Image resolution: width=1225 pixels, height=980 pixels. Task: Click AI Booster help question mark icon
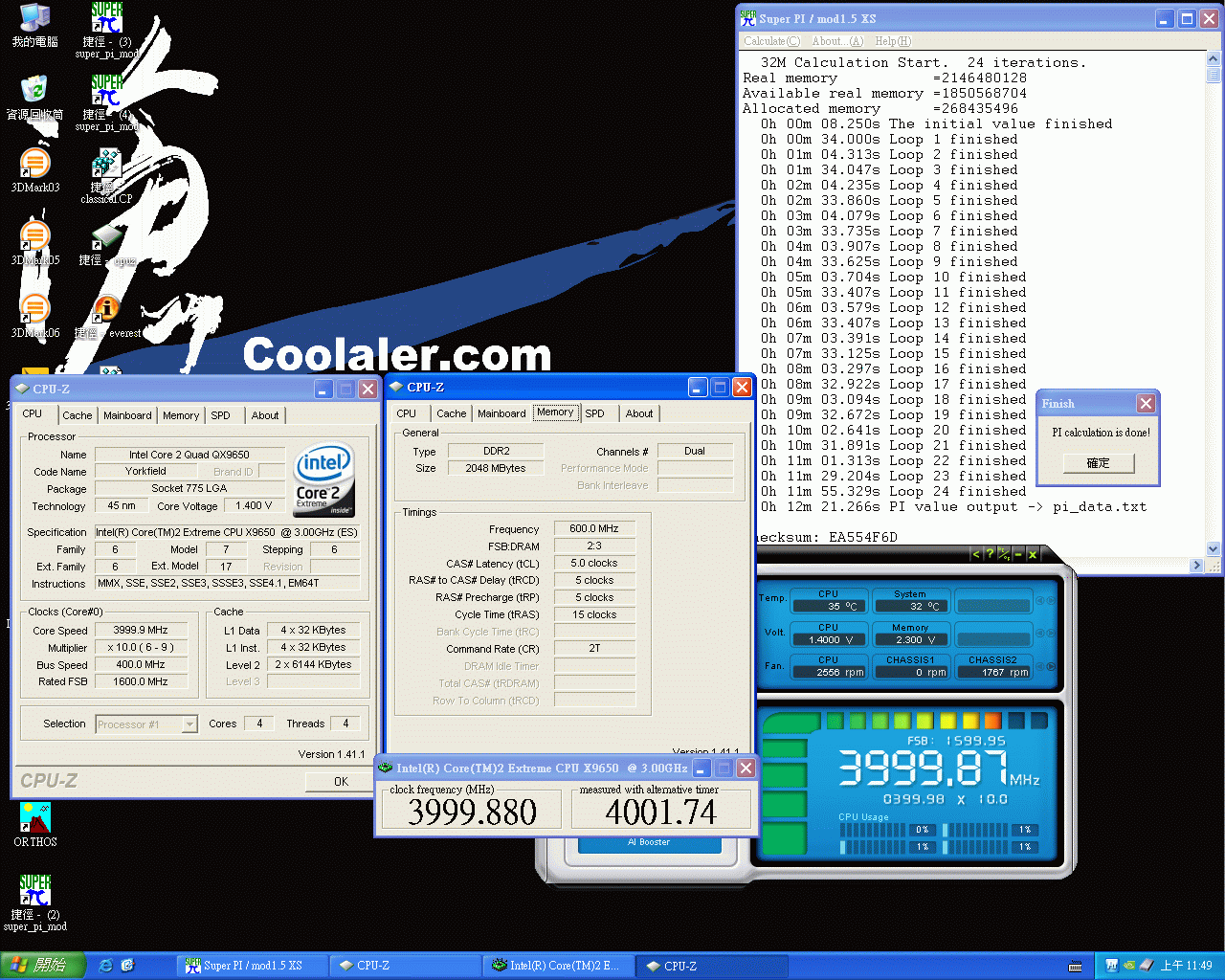coord(990,554)
